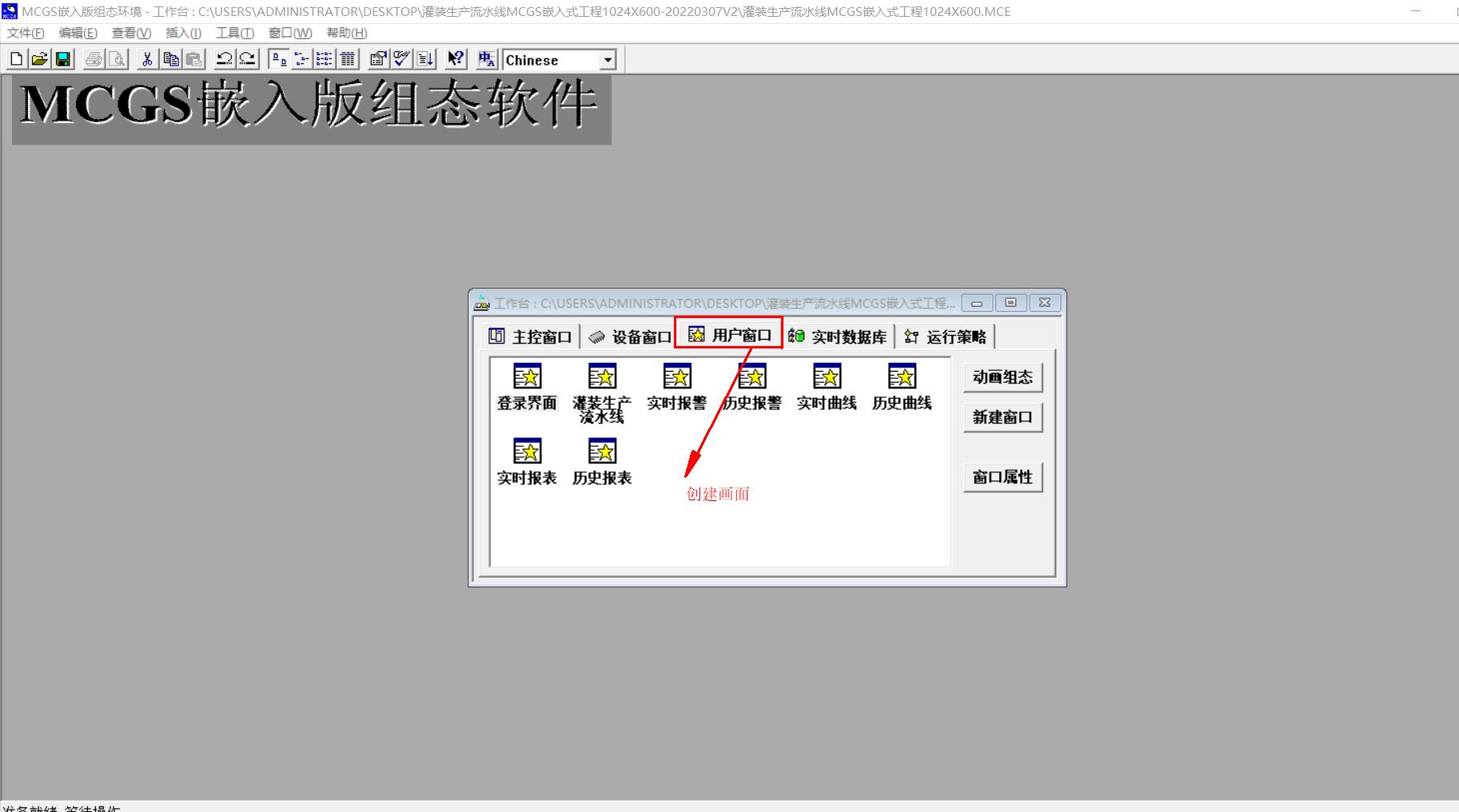
Task: Open the 查看(V) menu
Action: point(131,33)
